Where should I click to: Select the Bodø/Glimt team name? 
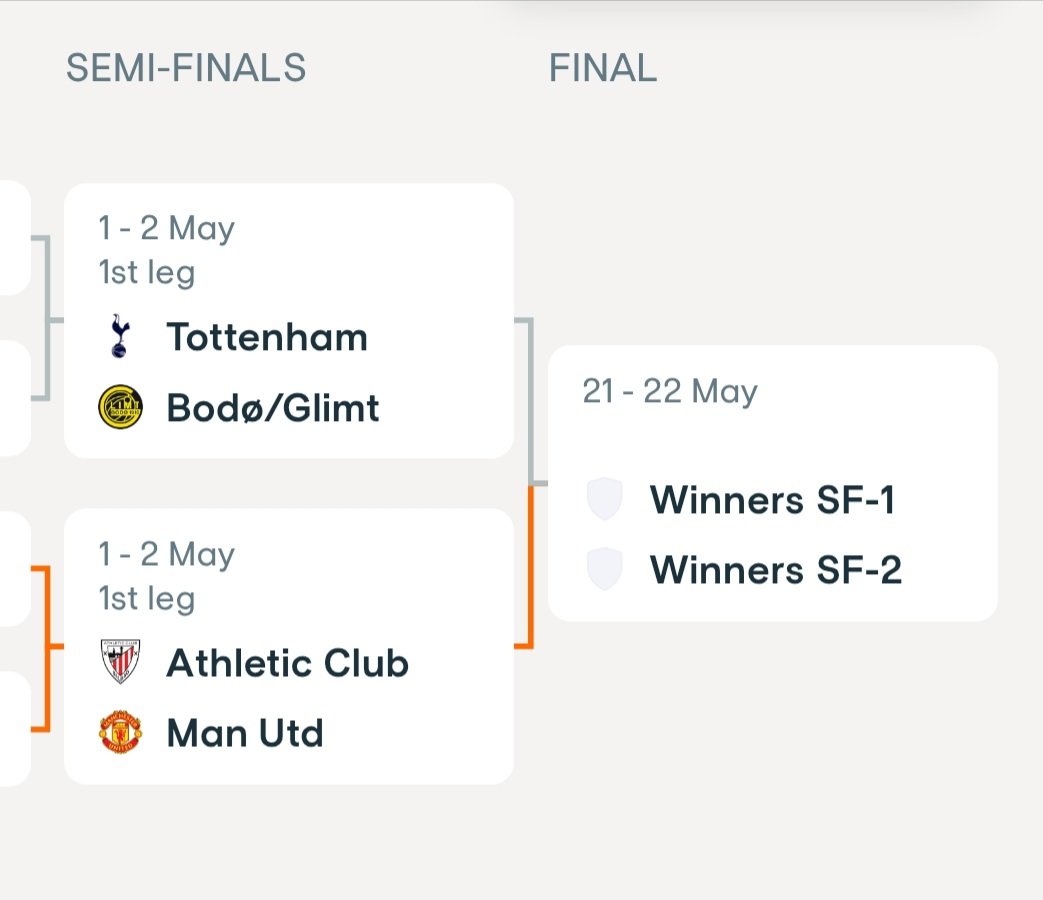(x=273, y=407)
